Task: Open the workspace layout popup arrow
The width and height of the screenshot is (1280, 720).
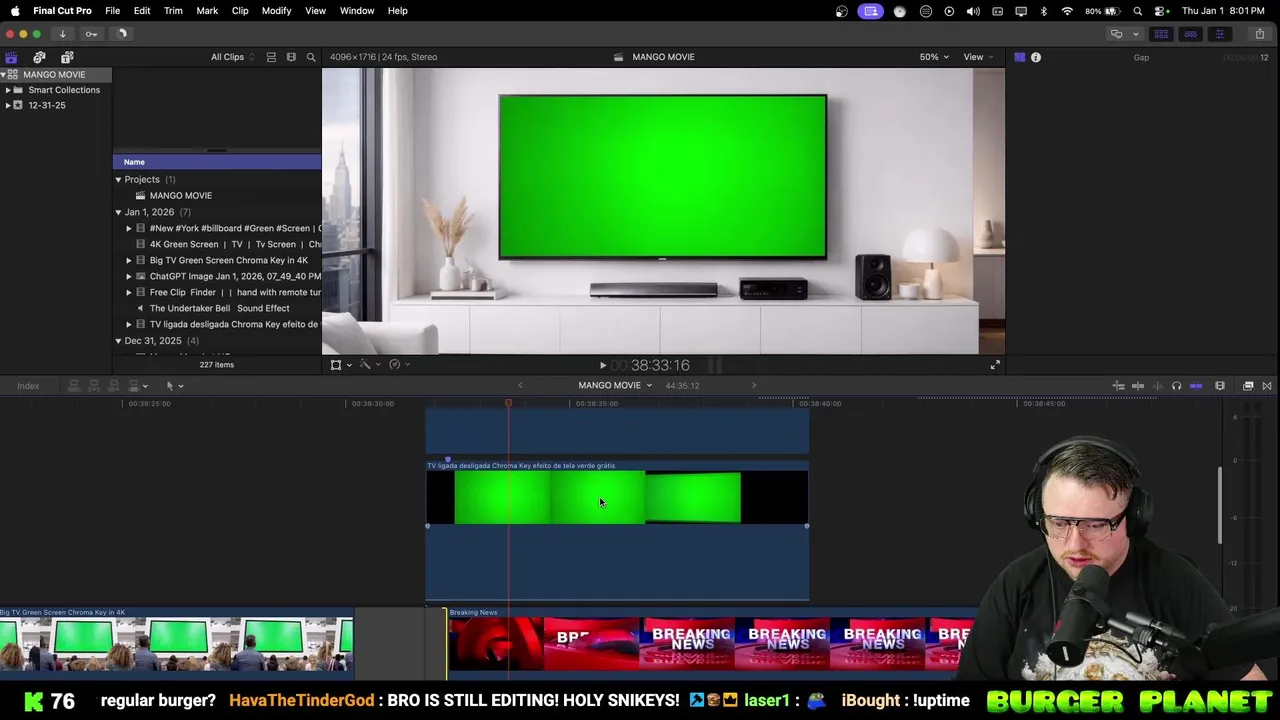Action: coord(1135,34)
